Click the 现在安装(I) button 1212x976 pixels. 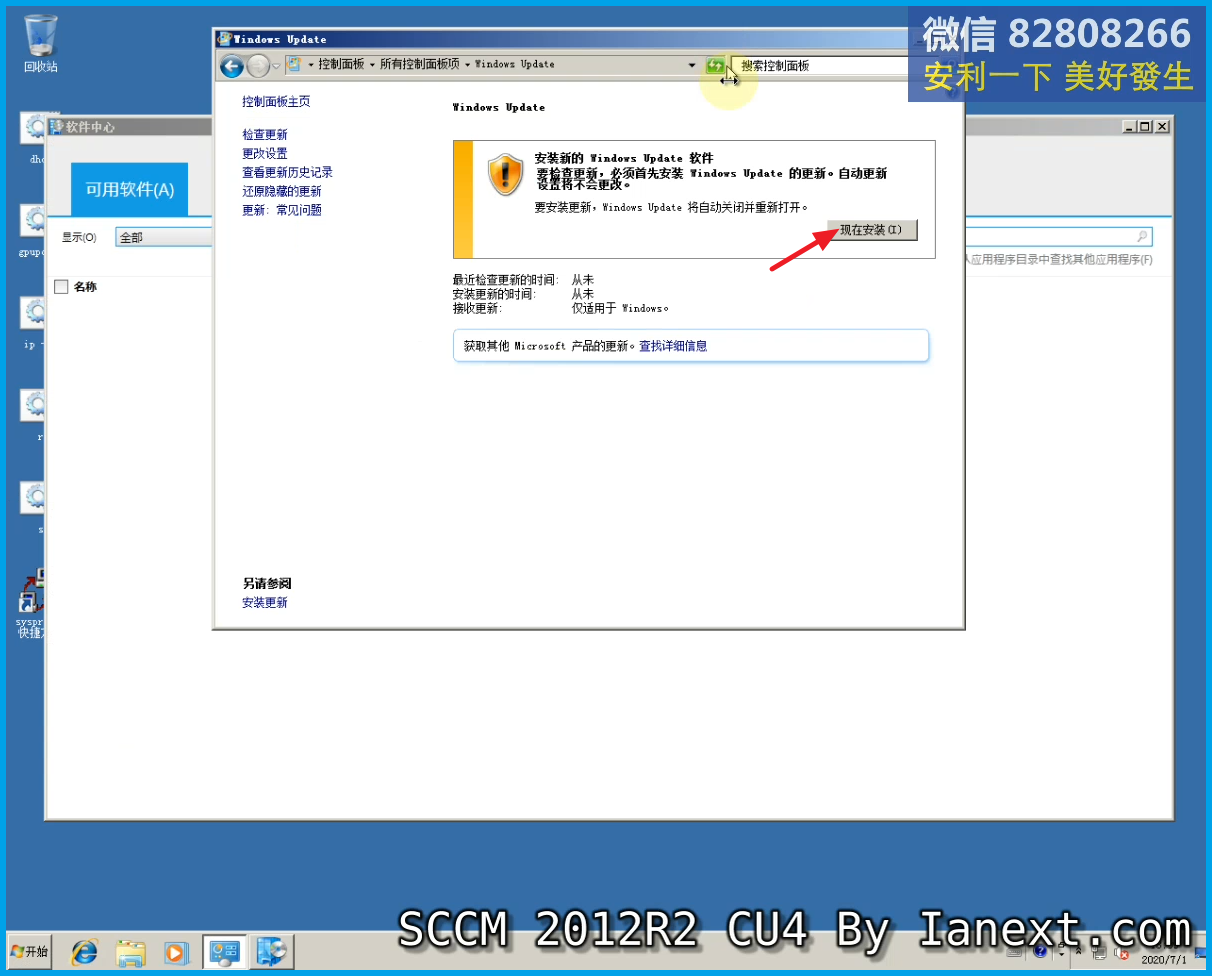pyautogui.click(x=871, y=230)
